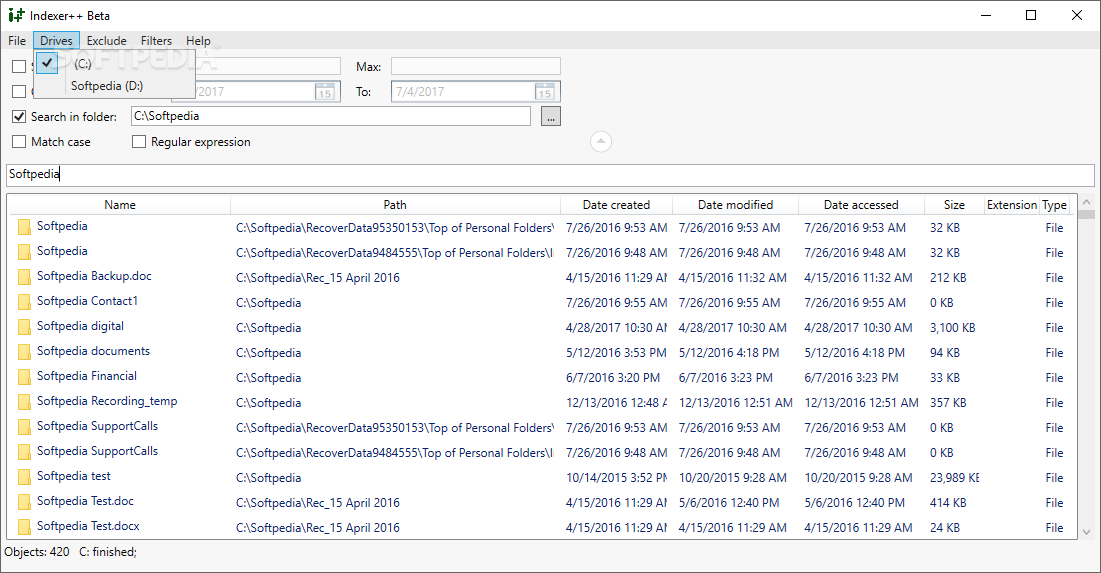Screen dimensions: 1101x573
Task: Select the Softpedia Test.docx row name
Action: pos(88,526)
